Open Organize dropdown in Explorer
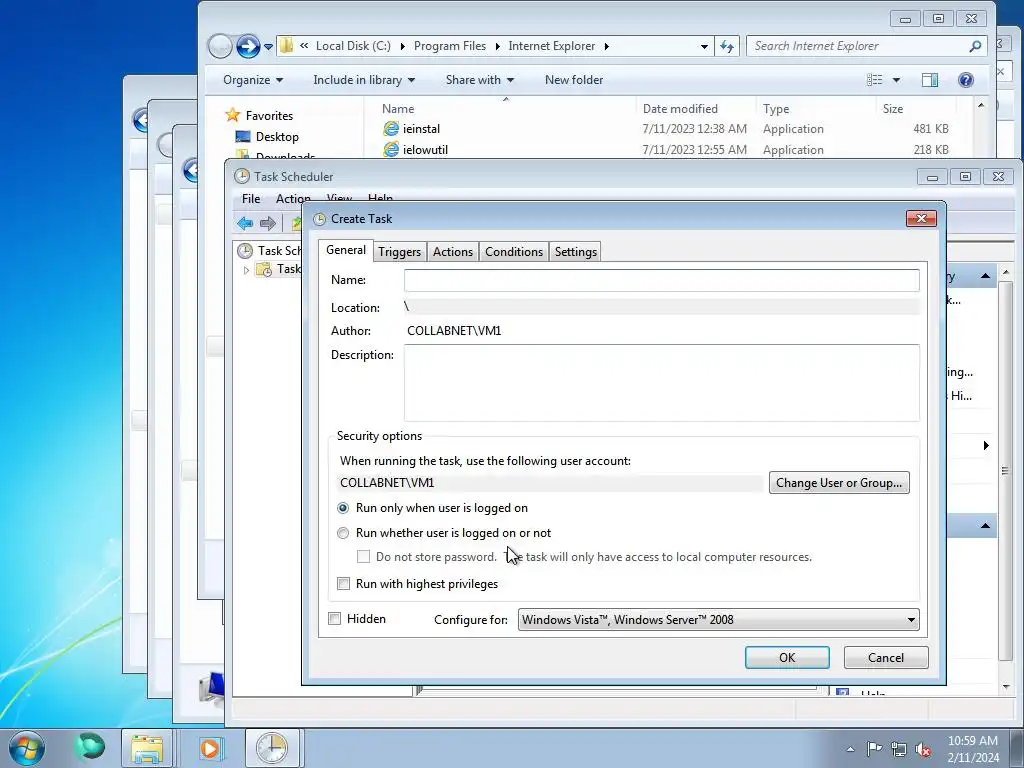Screen dimensions: 1024x768 coord(253,80)
